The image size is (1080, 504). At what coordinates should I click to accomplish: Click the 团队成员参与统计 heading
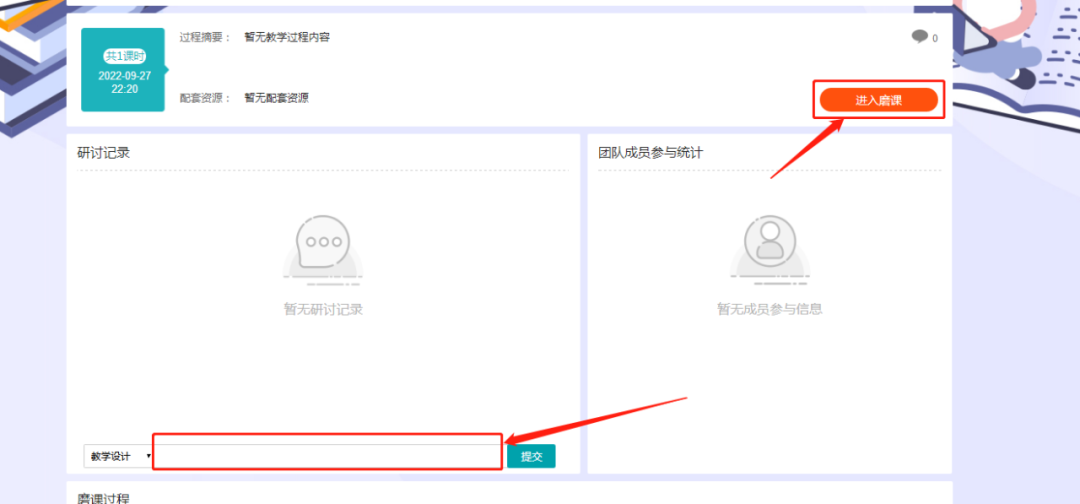(x=650, y=153)
